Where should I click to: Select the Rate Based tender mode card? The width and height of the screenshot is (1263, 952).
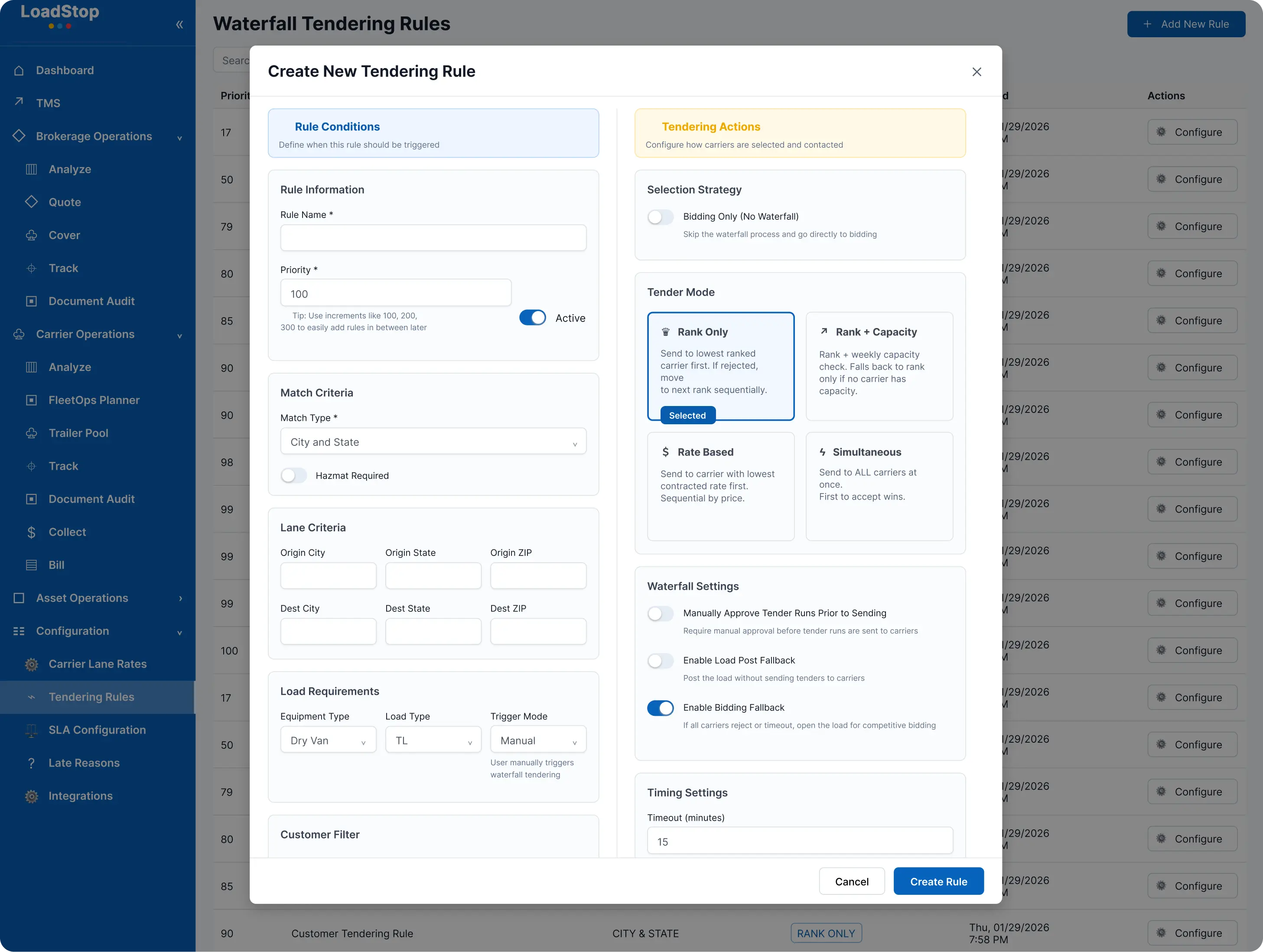click(x=721, y=486)
